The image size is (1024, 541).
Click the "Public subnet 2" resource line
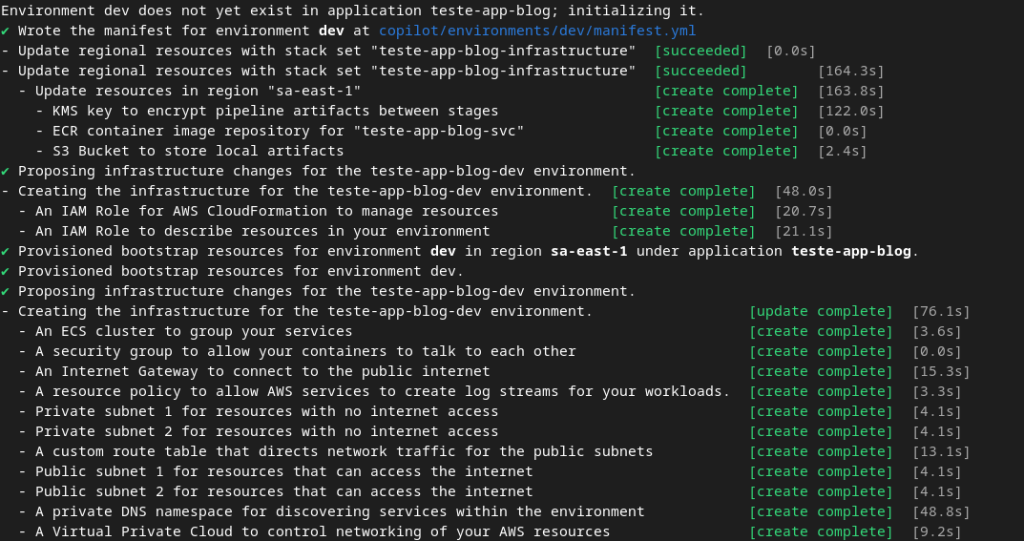[x=283, y=491]
